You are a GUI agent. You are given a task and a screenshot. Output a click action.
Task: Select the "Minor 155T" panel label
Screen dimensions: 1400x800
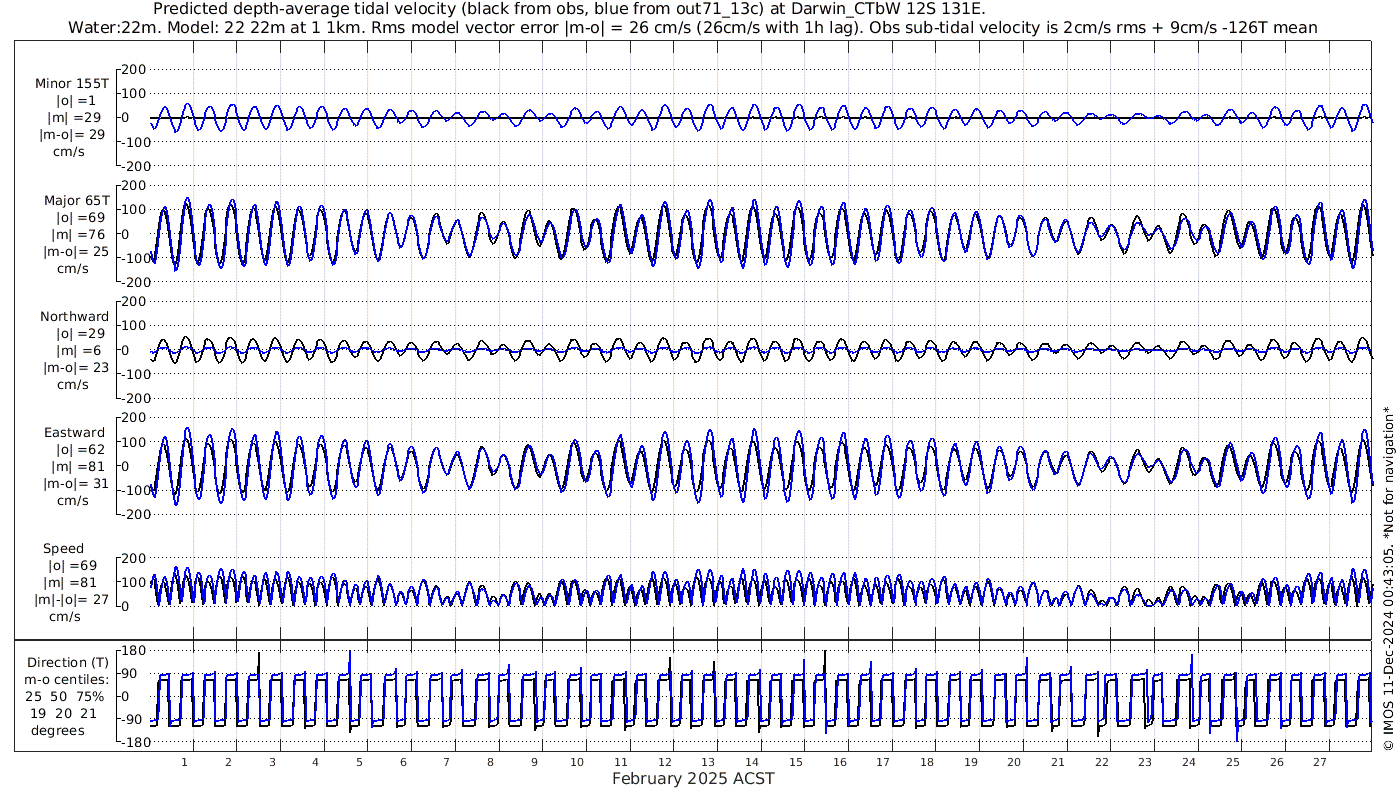[71, 84]
